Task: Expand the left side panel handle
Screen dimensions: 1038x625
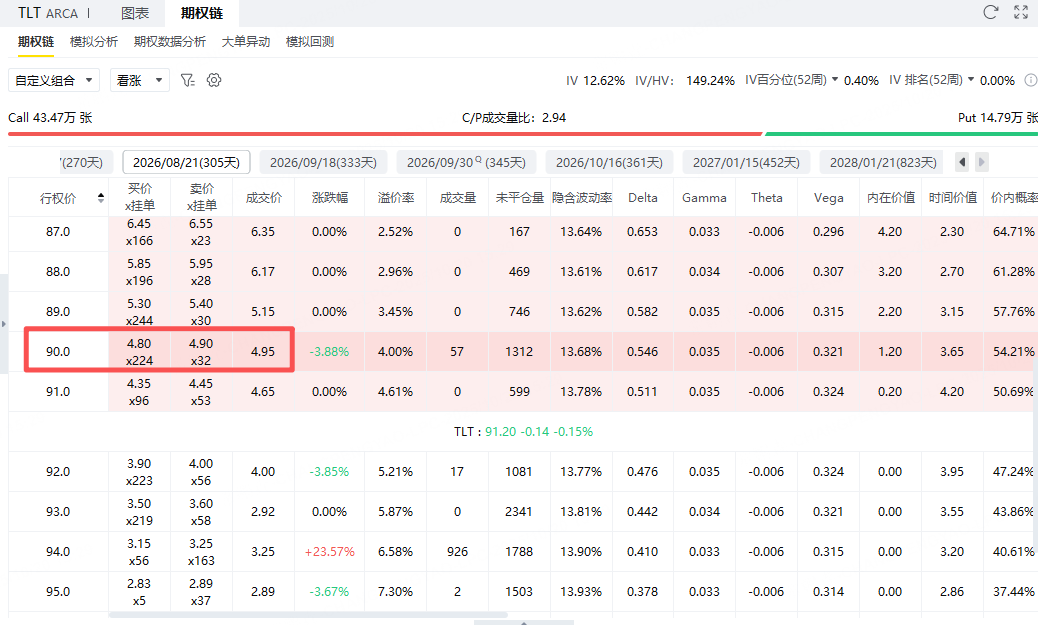Action: pyautogui.click(x=3, y=324)
